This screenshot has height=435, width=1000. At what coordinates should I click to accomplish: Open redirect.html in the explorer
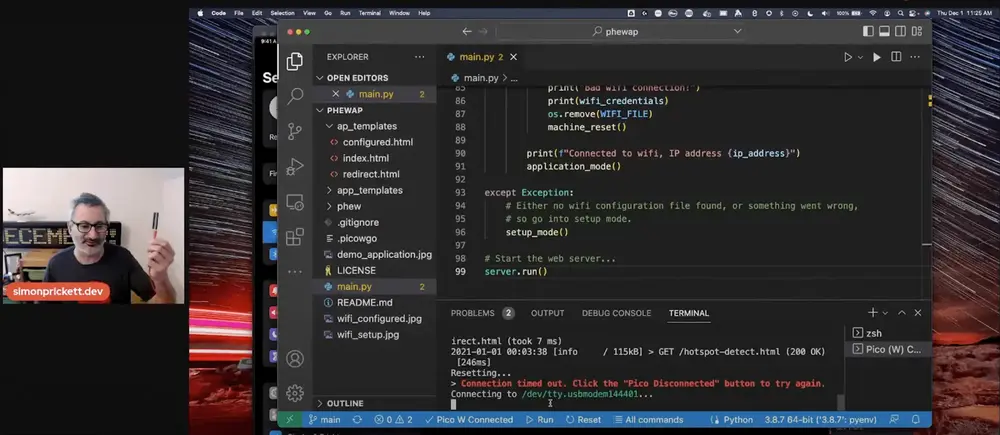(x=371, y=174)
